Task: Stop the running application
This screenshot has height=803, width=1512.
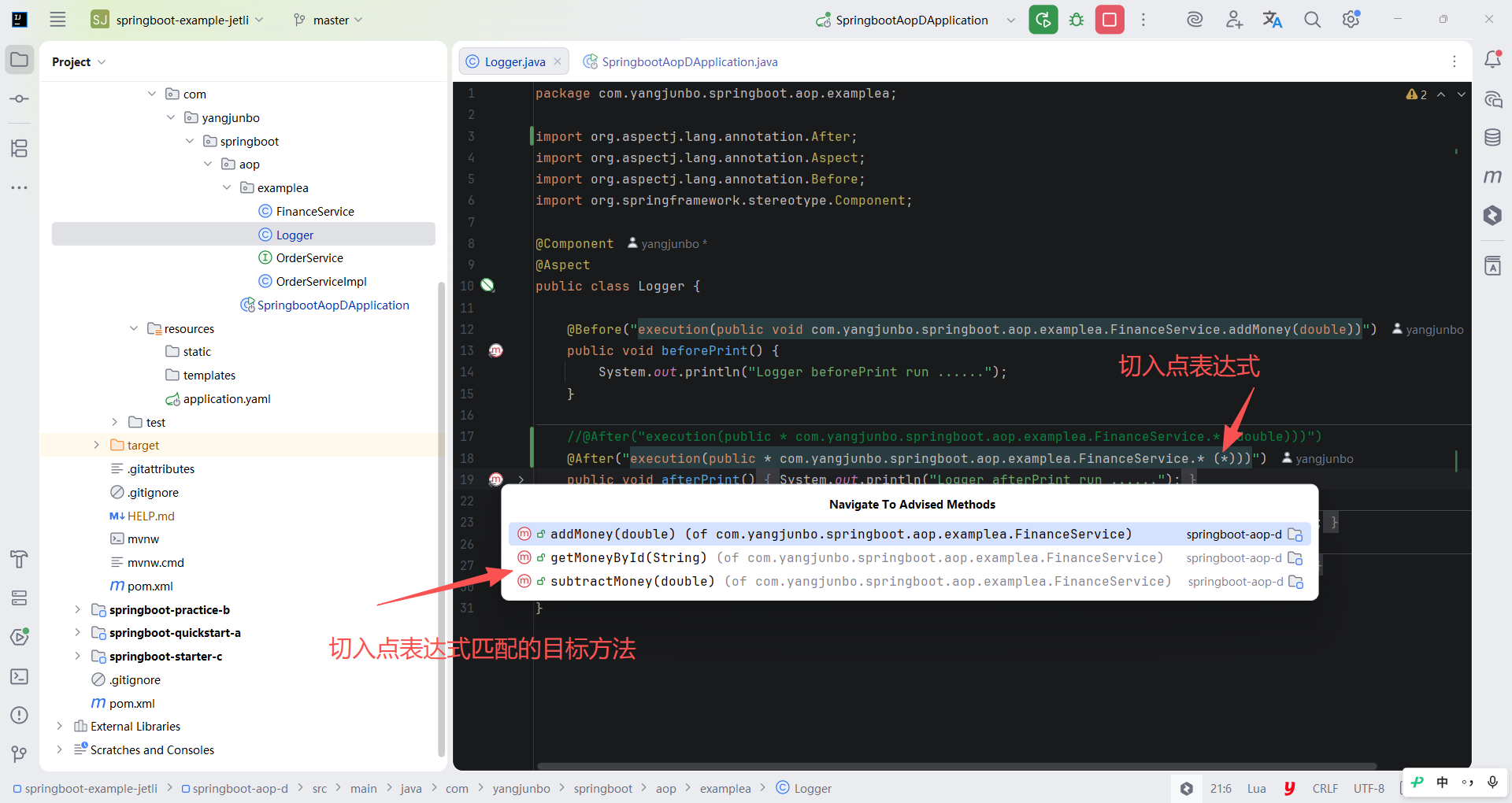Action: coord(1110,20)
